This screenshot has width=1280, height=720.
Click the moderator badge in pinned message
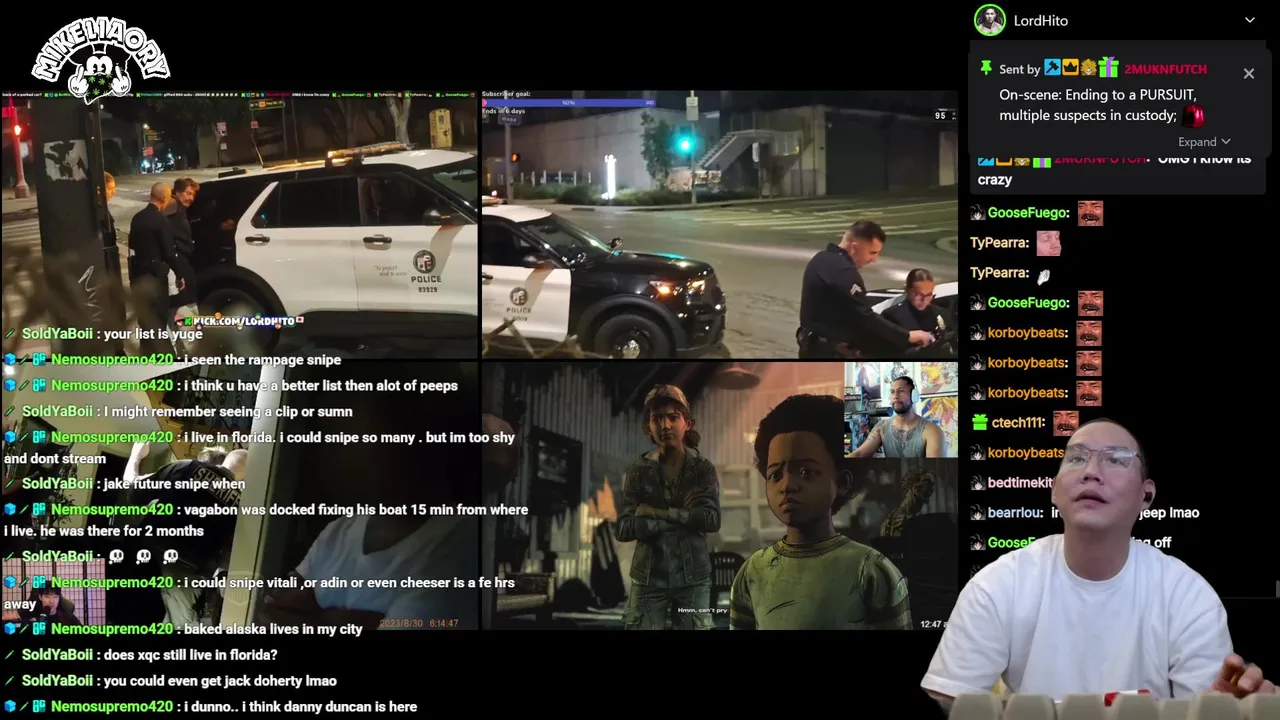(1052, 68)
